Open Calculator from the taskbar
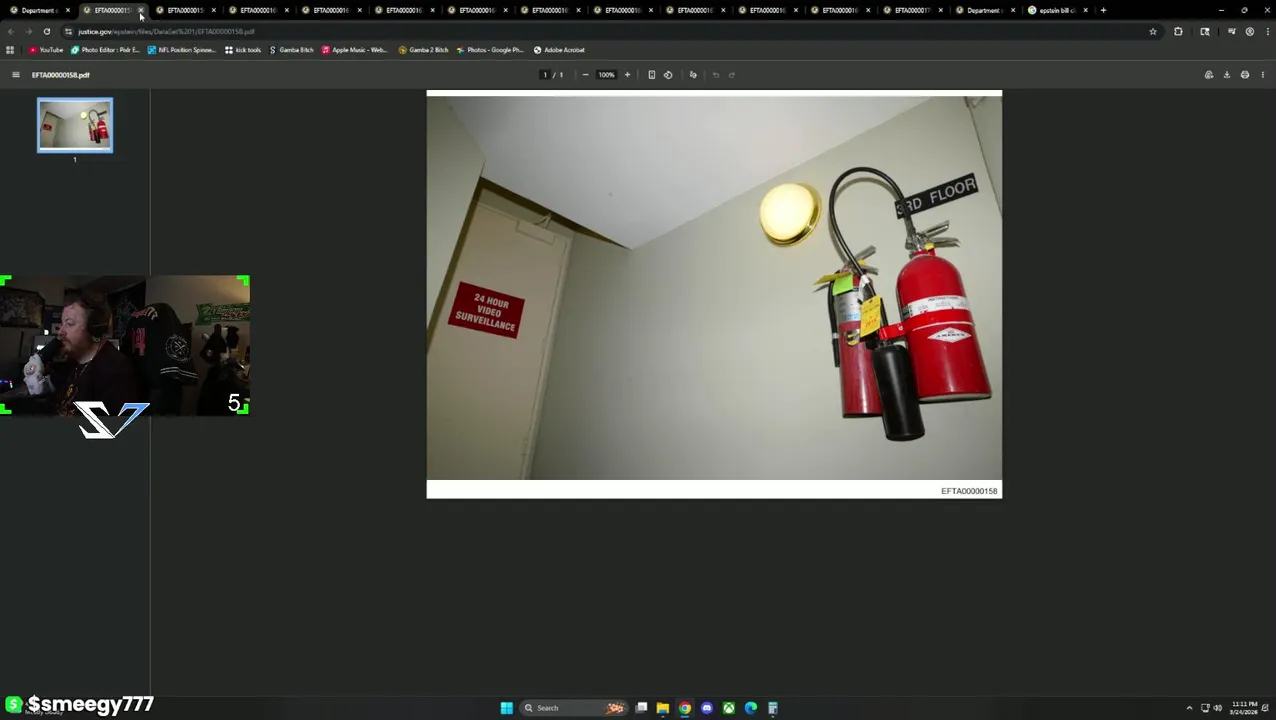 point(773,708)
